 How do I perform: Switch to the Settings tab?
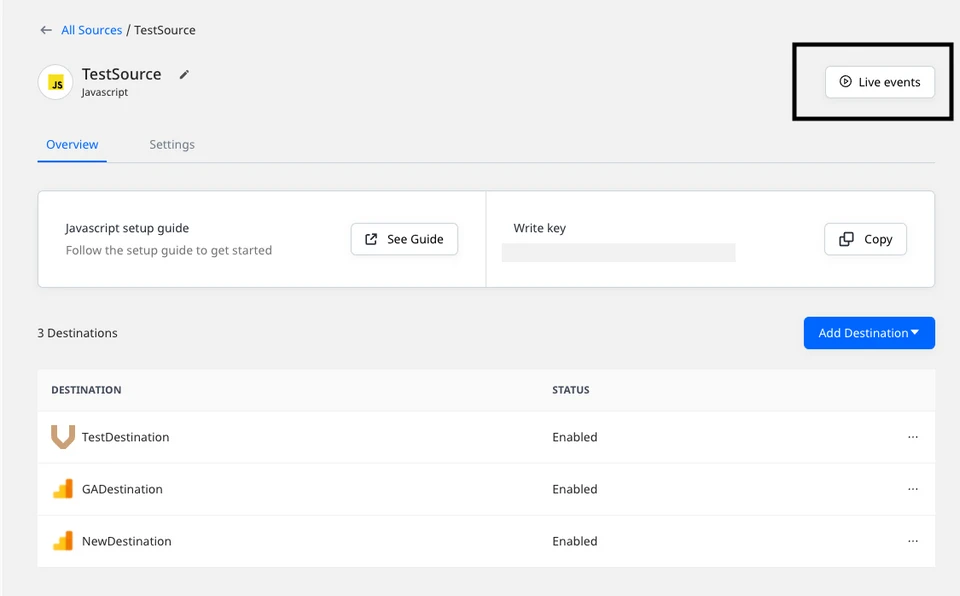(171, 144)
